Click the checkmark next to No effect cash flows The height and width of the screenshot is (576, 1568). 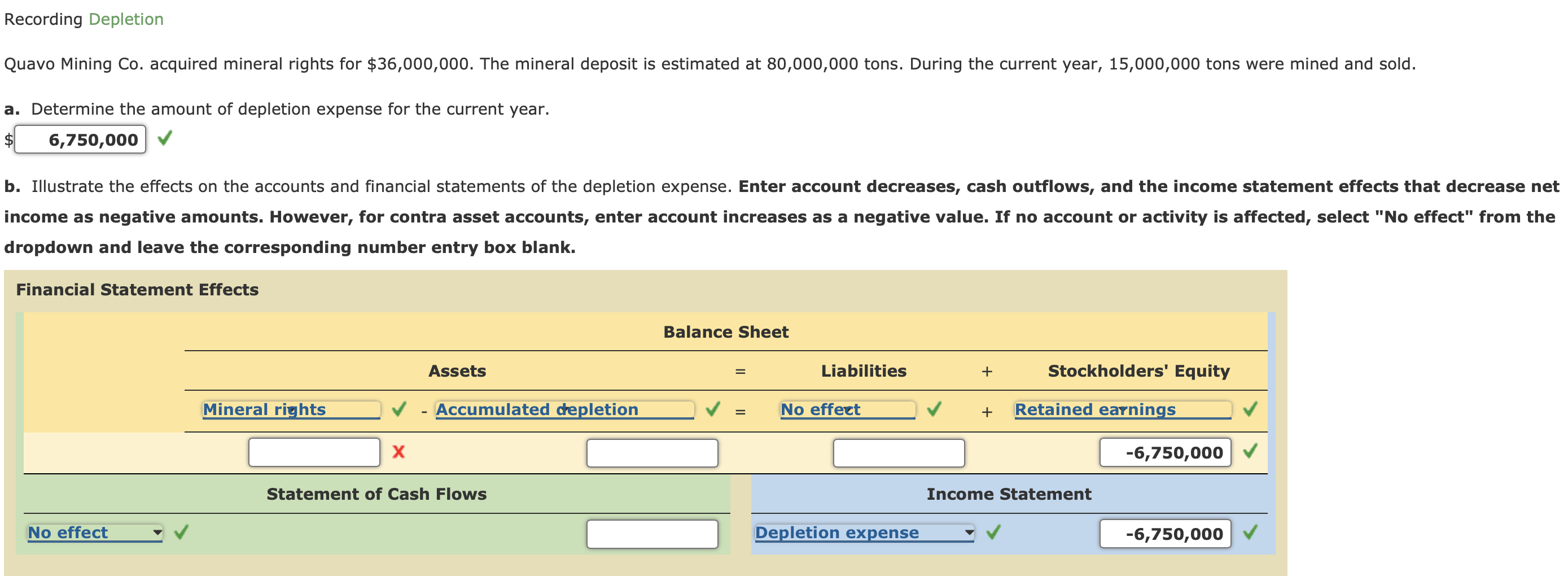[179, 533]
